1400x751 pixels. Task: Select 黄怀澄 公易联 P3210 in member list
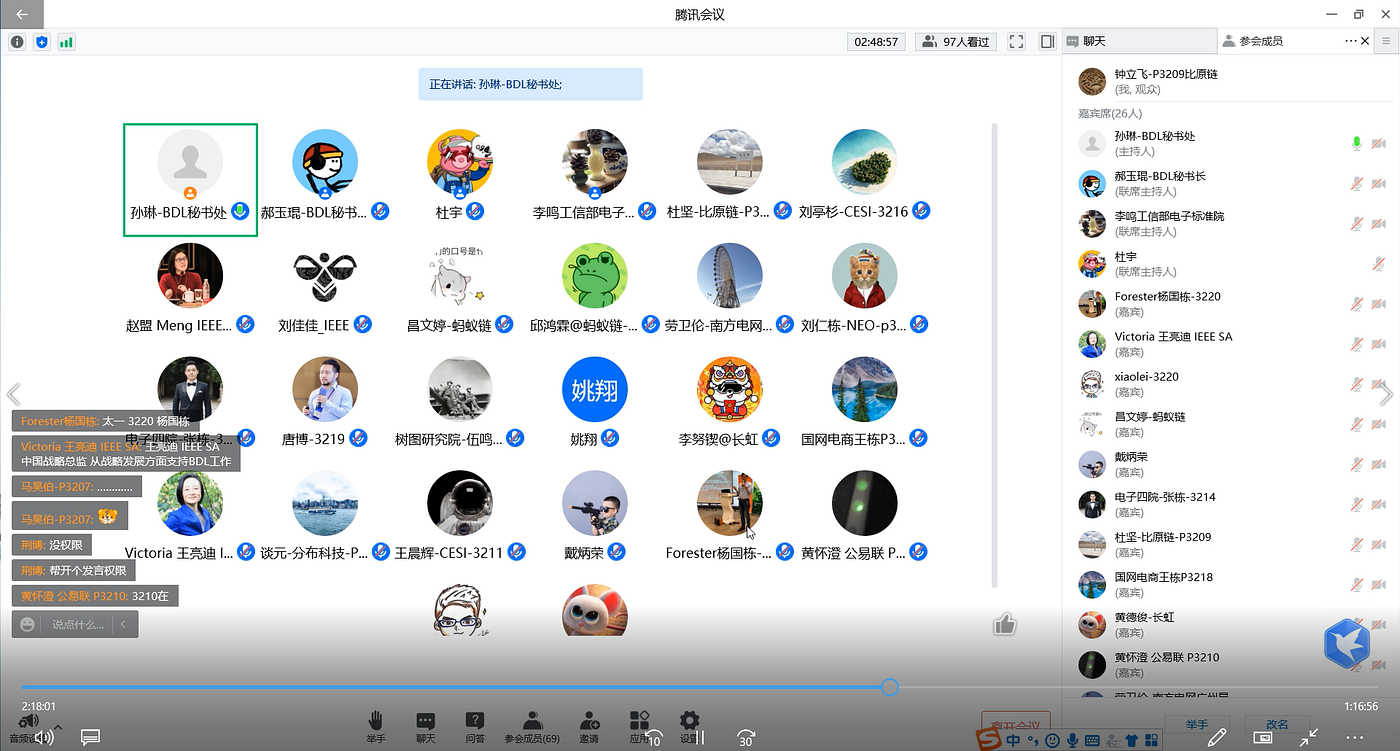pos(1230,664)
